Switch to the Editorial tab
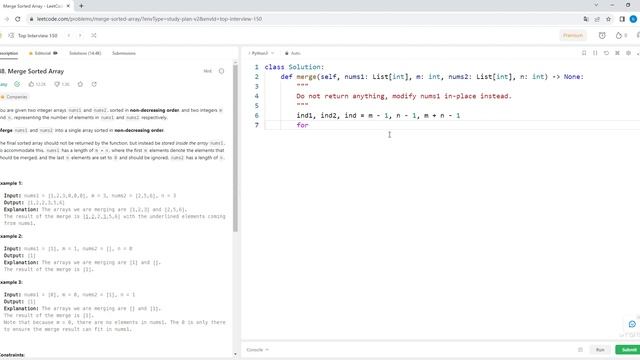 (43, 53)
